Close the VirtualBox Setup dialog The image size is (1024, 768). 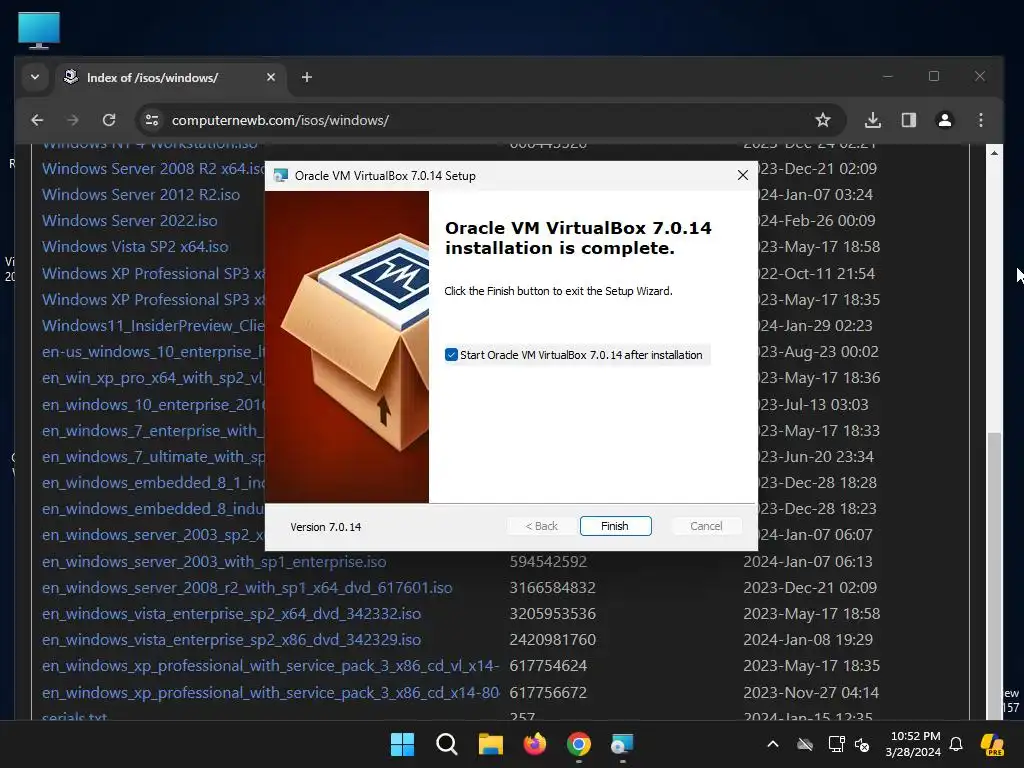click(x=743, y=175)
